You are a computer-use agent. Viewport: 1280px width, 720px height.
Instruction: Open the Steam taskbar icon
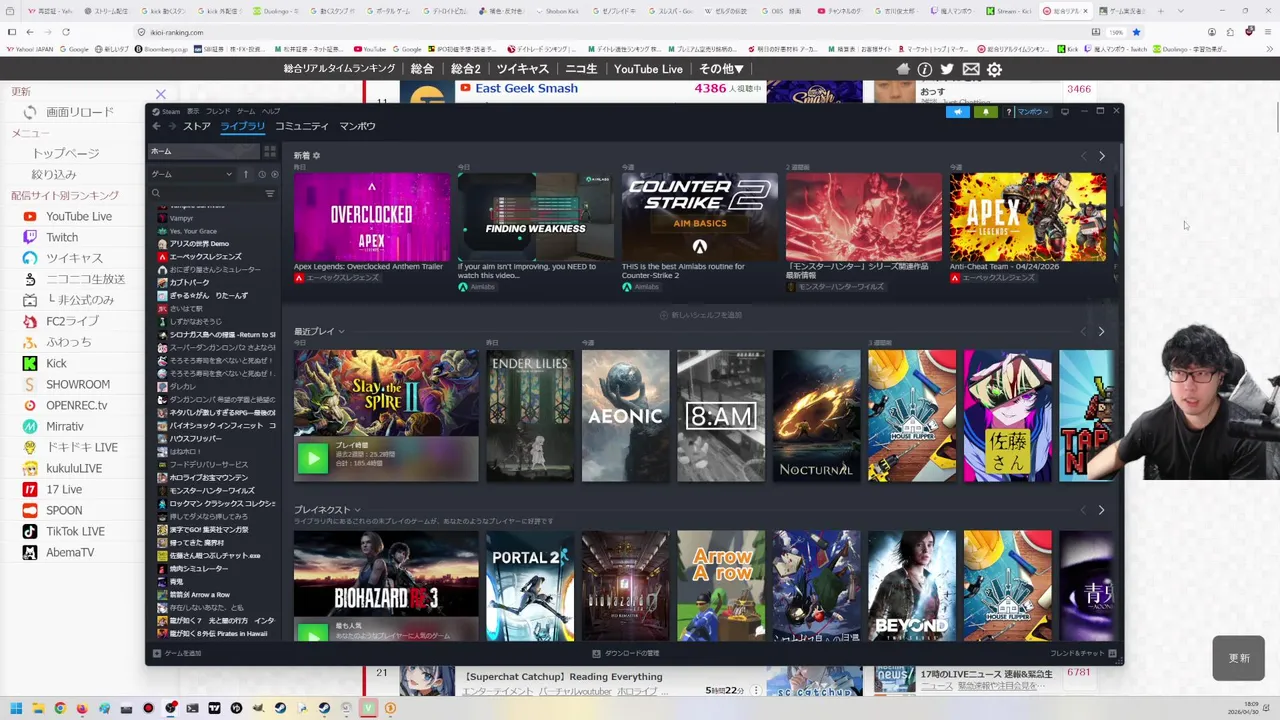[x=324, y=708]
